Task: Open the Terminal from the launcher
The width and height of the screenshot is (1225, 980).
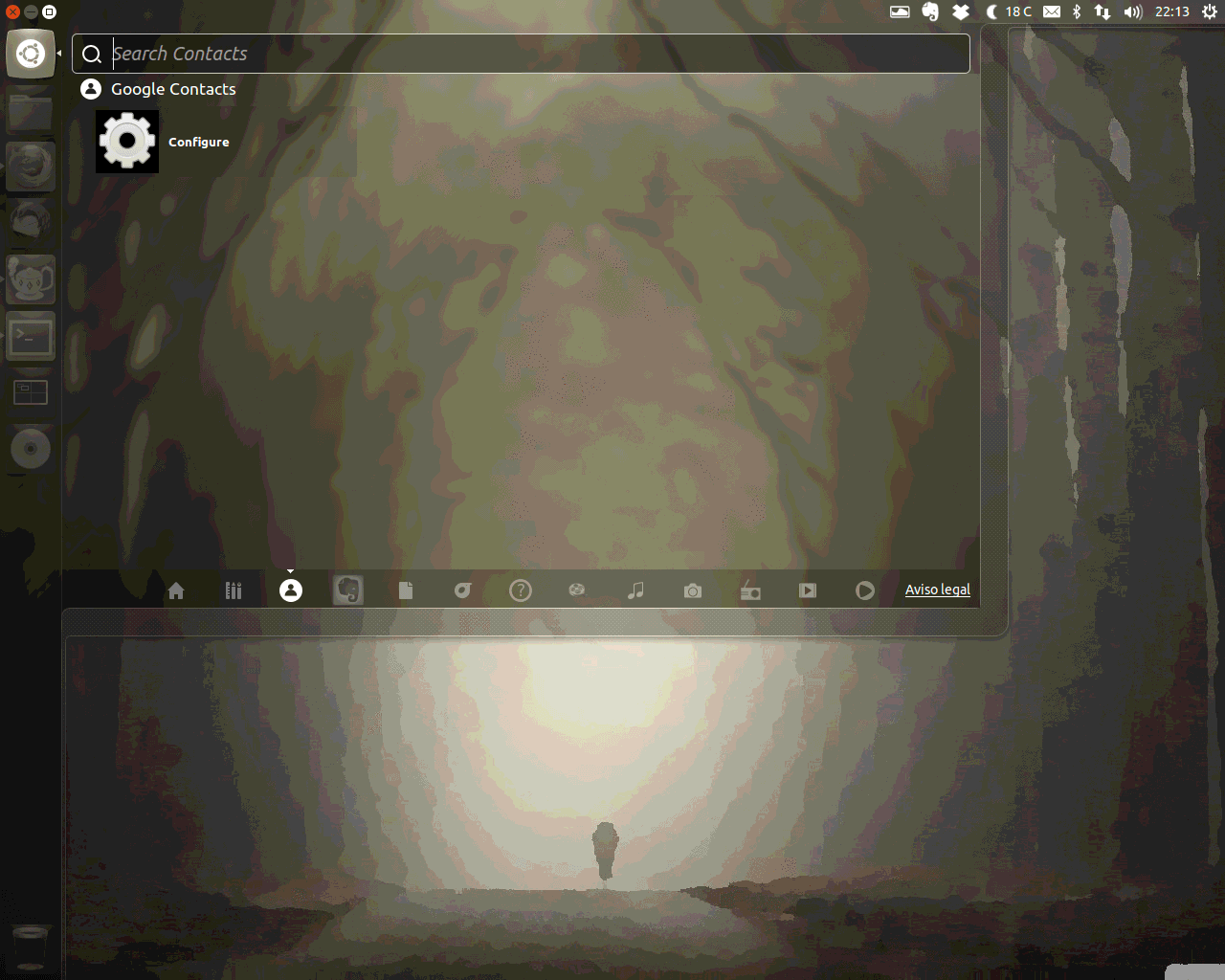Action: [31, 336]
